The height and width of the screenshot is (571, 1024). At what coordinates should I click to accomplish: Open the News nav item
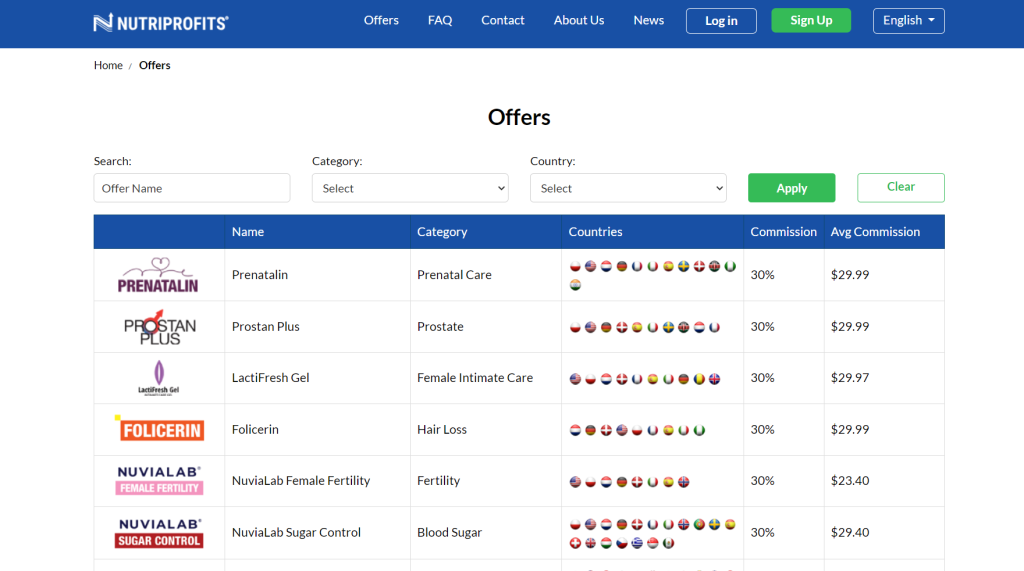pos(648,20)
